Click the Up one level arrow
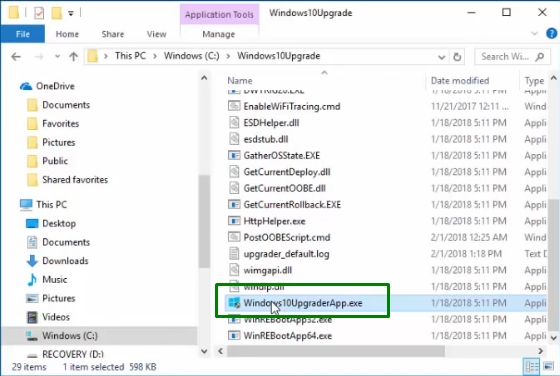 74,56
